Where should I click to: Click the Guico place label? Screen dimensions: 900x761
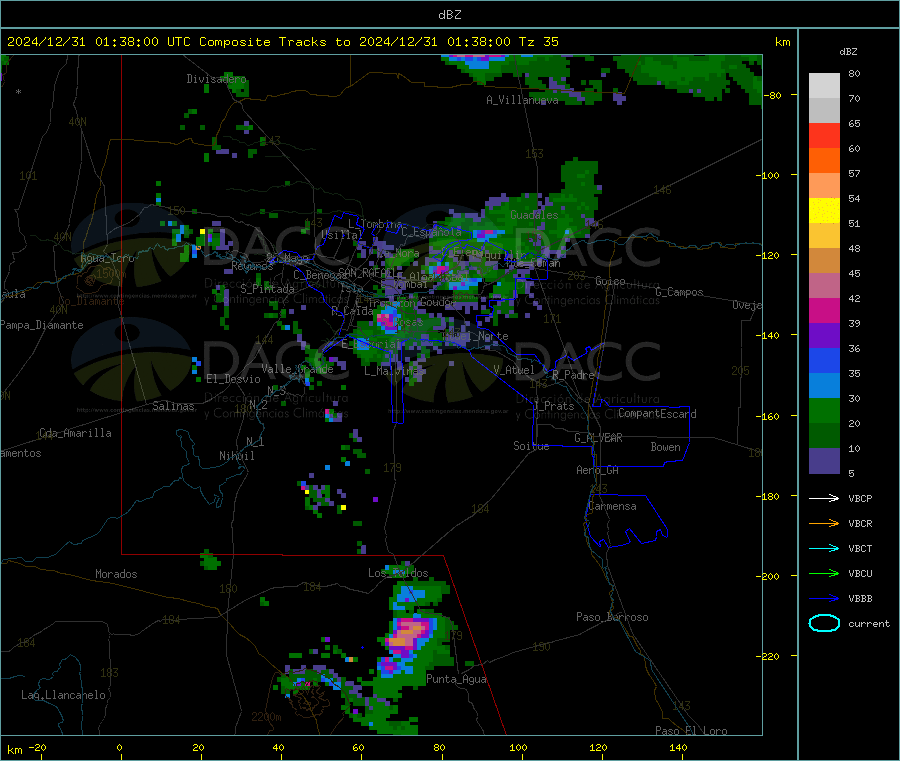click(x=610, y=281)
